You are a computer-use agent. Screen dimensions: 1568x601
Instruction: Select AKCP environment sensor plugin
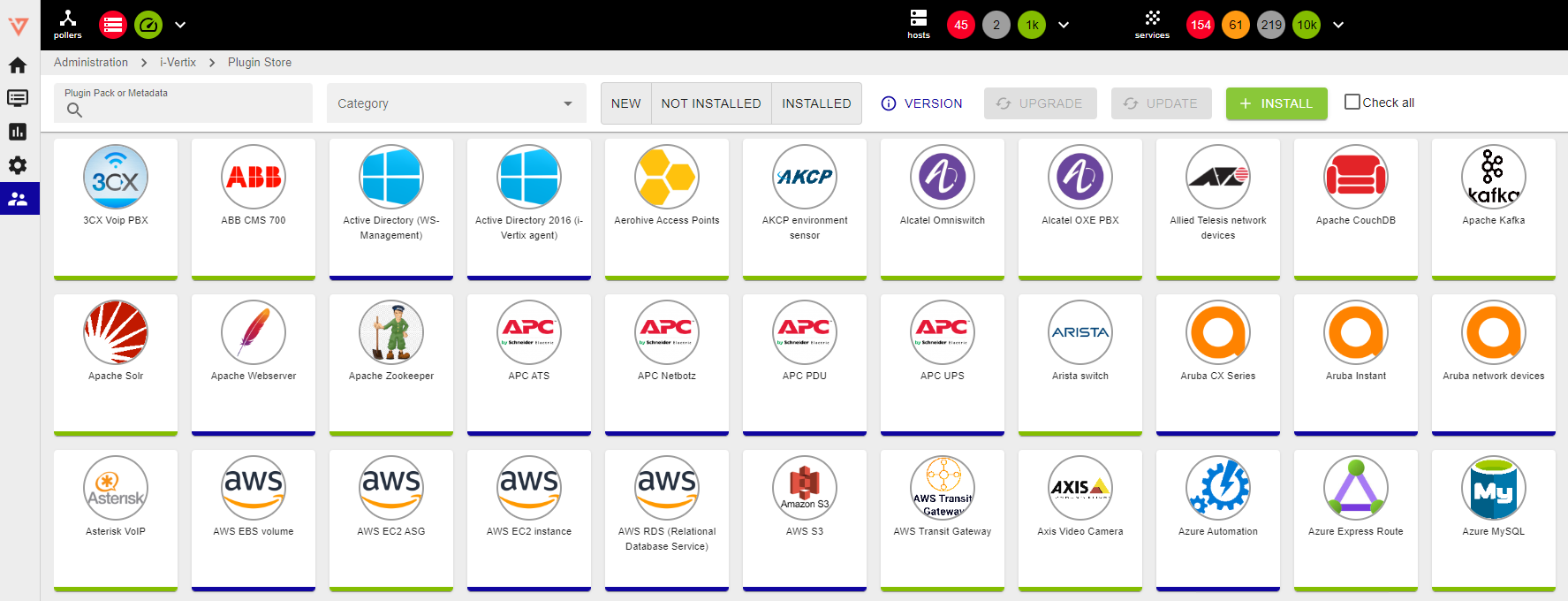coord(805,209)
